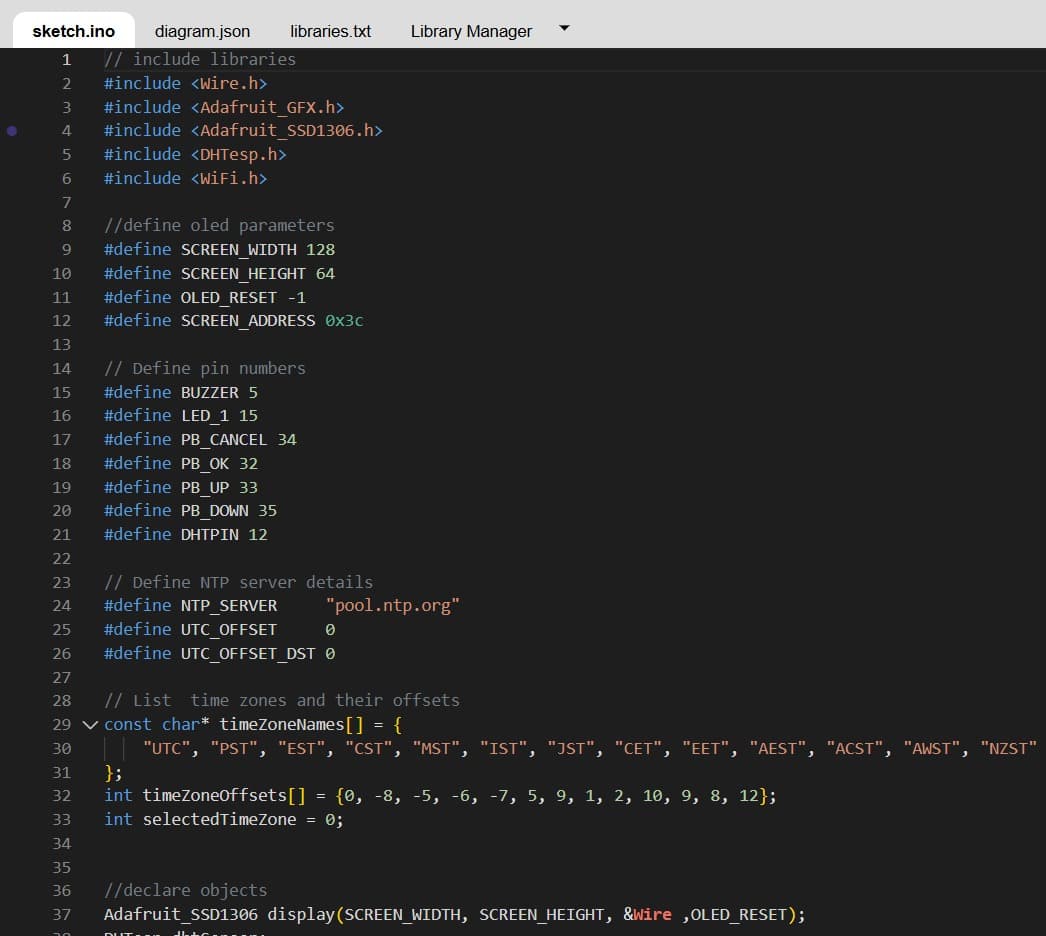This screenshot has width=1046, height=936.
Task: Click the hex value 0x3c
Action: point(344,321)
